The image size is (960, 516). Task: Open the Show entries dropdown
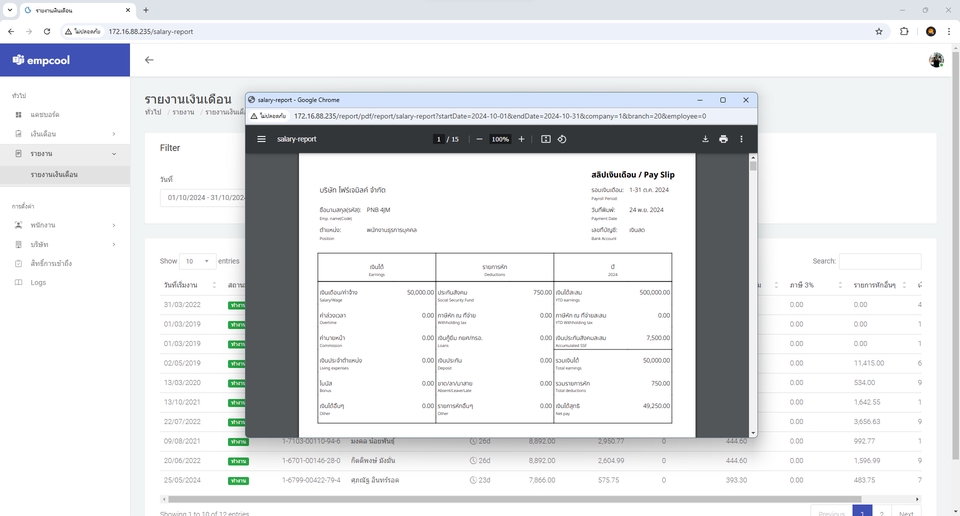pyautogui.click(x=197, y=261)
